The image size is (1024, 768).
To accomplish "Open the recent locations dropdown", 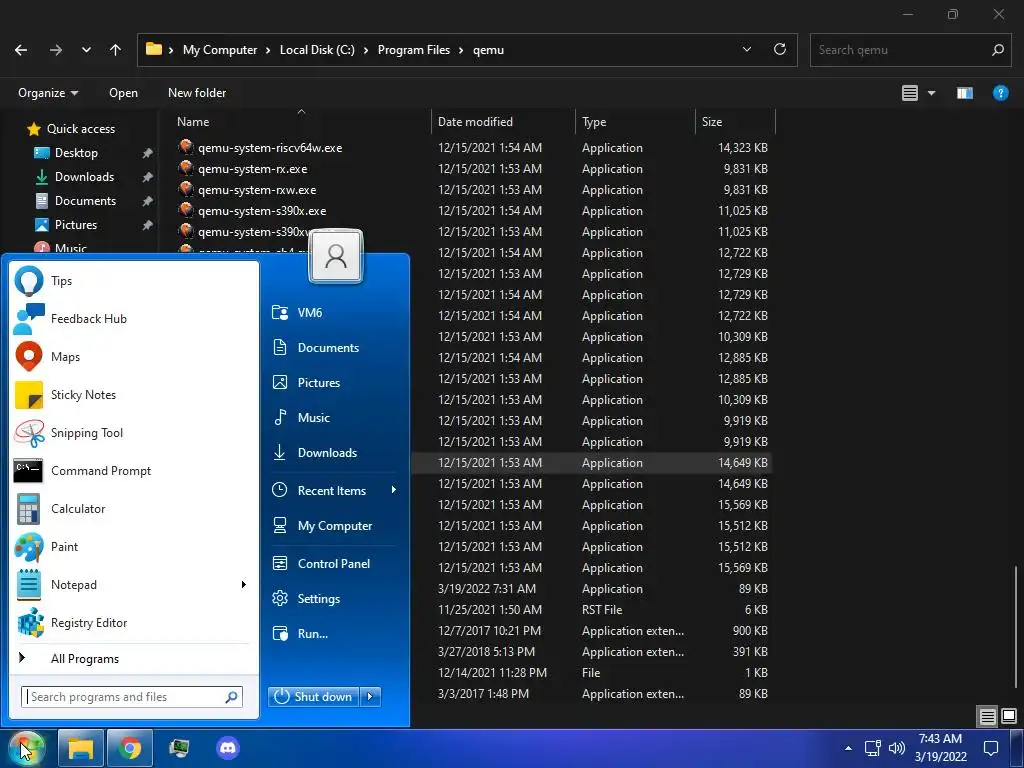I will click(x=86, y=50).
